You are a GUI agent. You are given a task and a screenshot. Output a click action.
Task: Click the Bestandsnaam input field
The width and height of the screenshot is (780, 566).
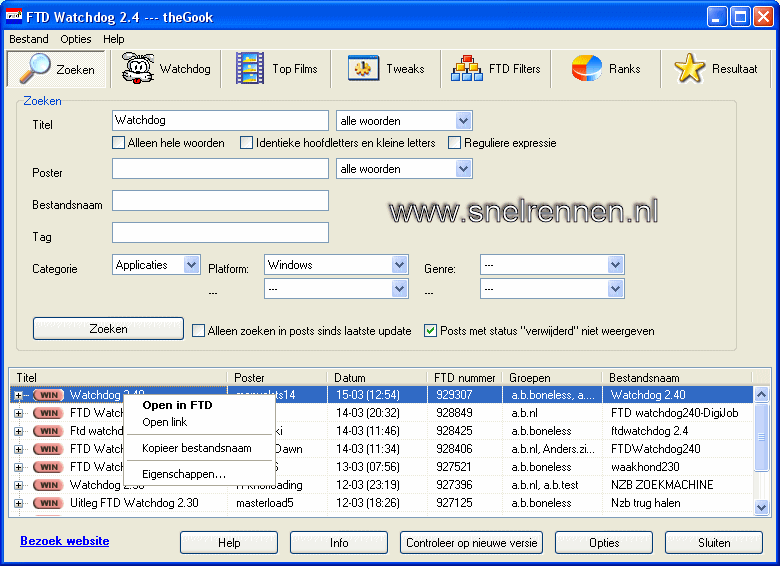pyautogui.click(x=220, y=200)
